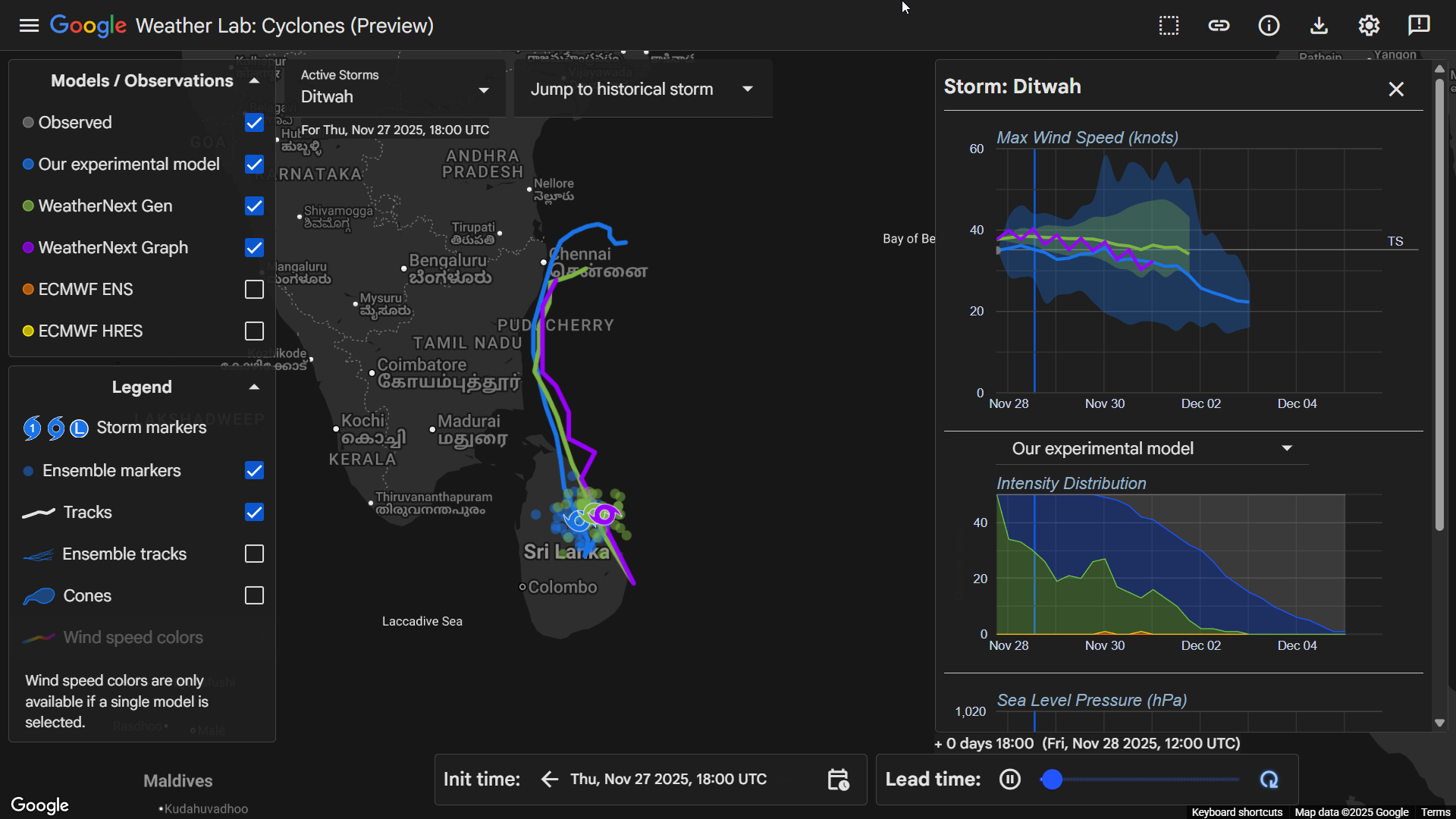Open the info panel icon
Image resolution: width=1456 pixels, height=819 pixels.
click(1269, 25)
